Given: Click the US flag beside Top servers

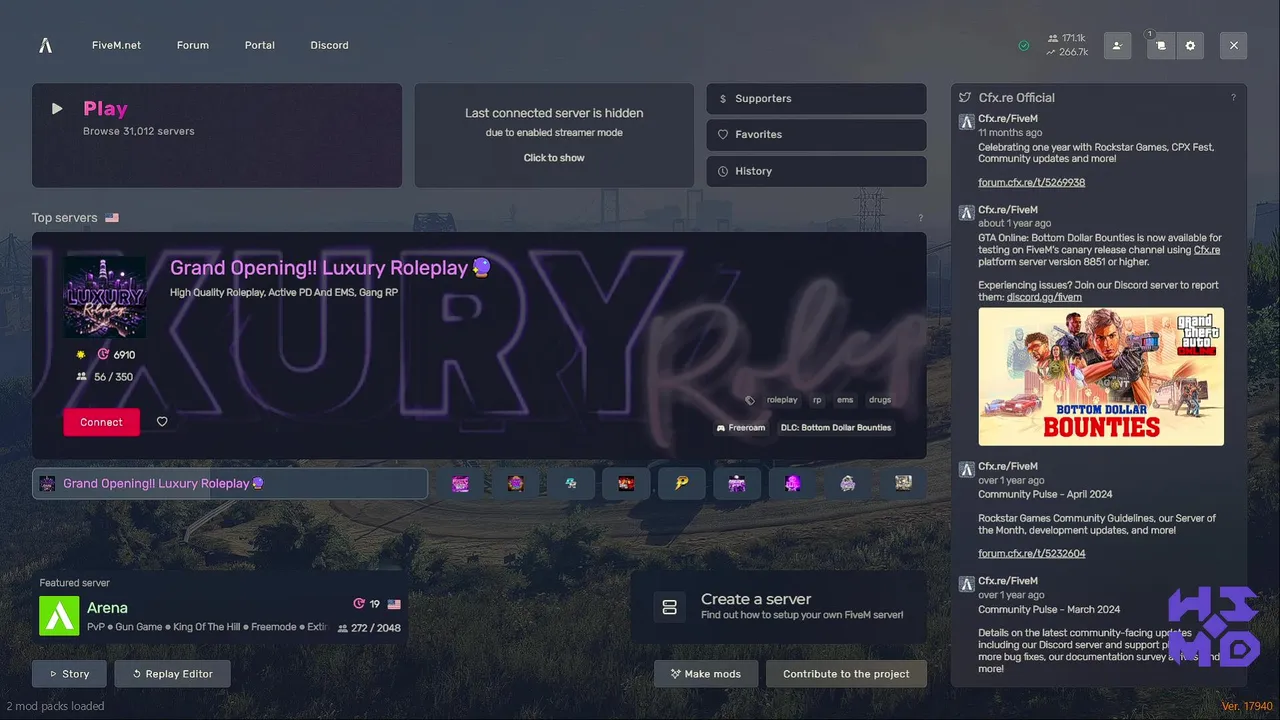Looking at the screenshot, I should pos(112,217).
